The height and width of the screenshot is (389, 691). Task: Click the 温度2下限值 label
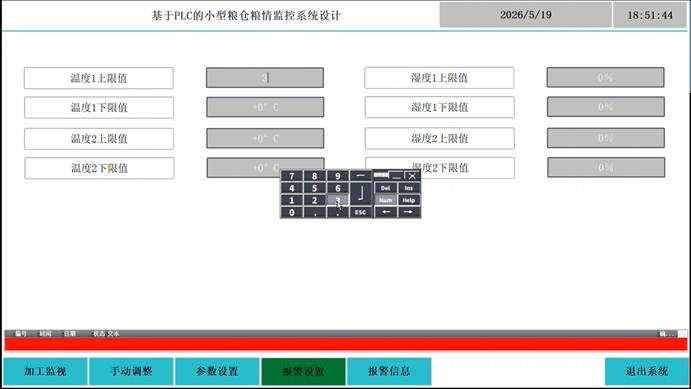(99, 168)
